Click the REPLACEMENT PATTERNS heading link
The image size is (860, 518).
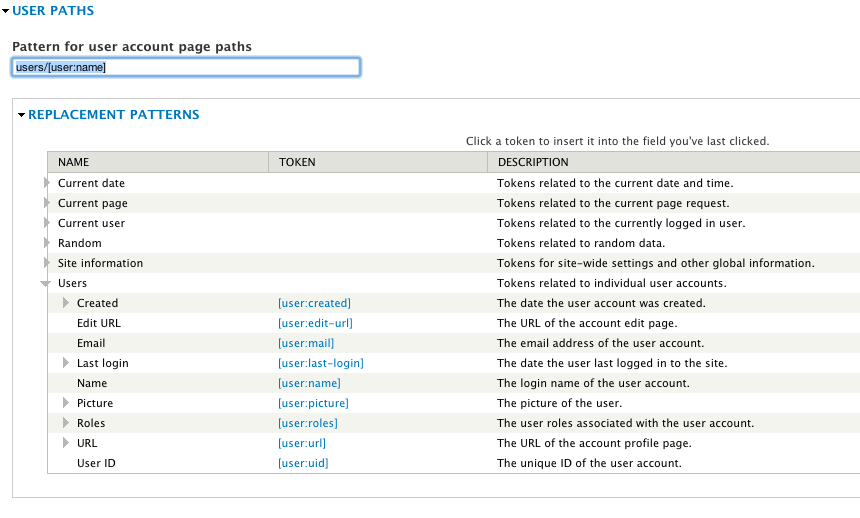tap(114, 115)
